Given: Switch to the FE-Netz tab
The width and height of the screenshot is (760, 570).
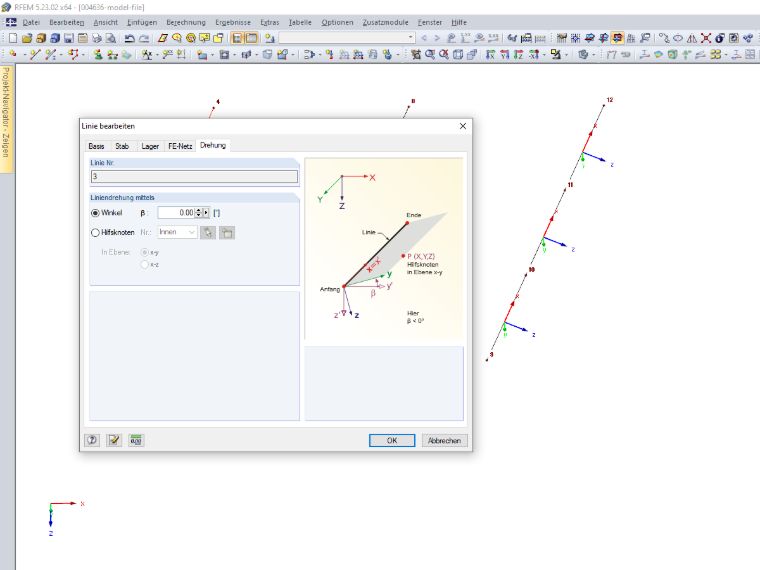Looking at the screenshot, I should point(180,146).
